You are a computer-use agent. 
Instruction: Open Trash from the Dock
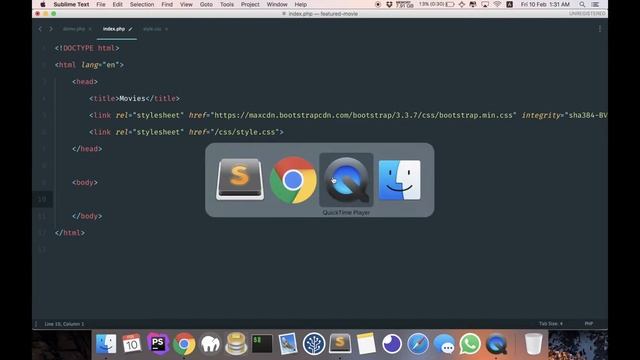point(533,344)
